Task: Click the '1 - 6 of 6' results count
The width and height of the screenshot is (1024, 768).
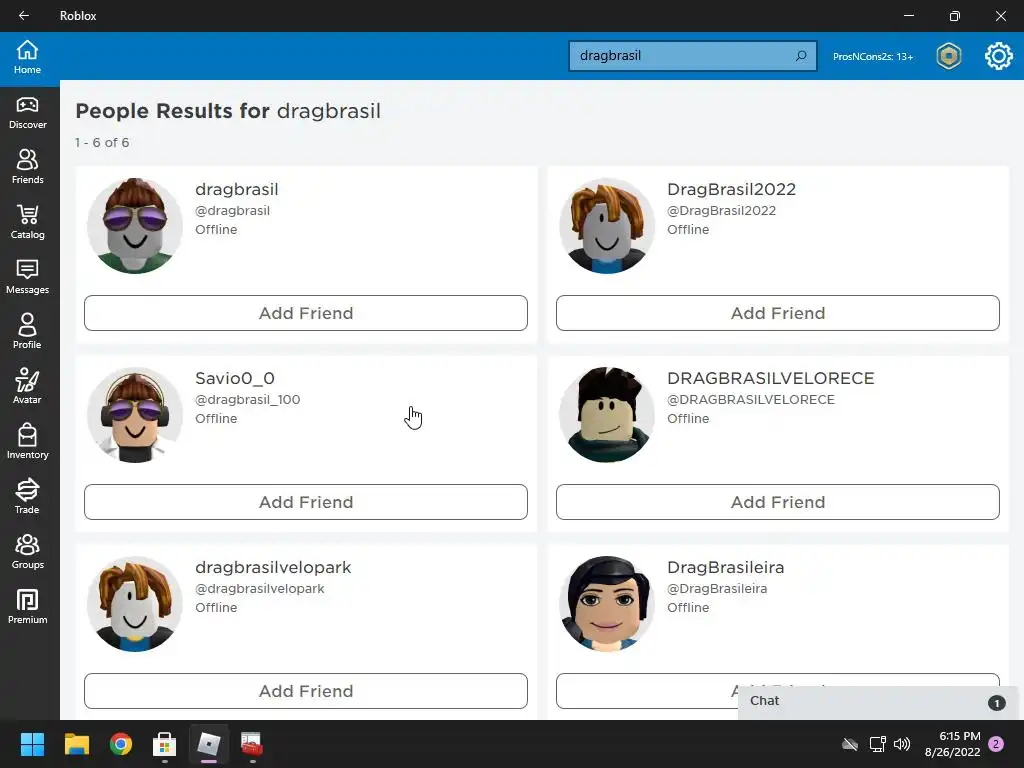Action: point(102,142)
